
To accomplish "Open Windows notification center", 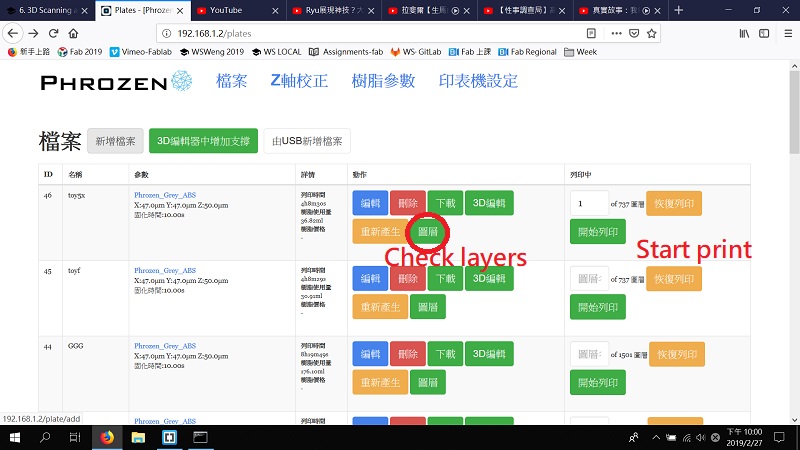I will coord(779,437).
